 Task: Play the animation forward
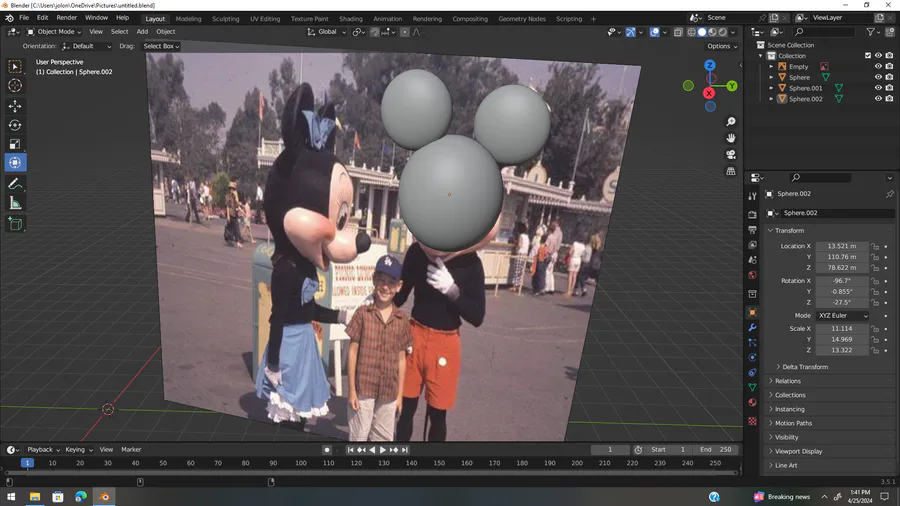point(383,450)
